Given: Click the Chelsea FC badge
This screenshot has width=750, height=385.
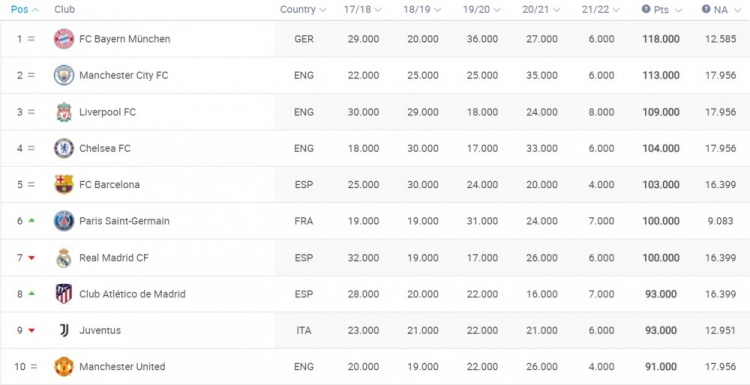Looking at the screenshot, I should click(x=64, y=148).
